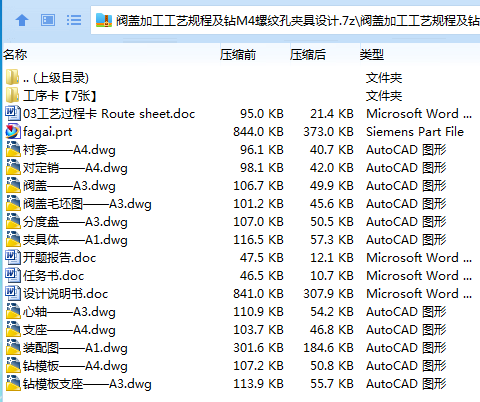This screenshot has width=480, height=402.
Task: Select file name 任务书.doc
Action: (x=54, y=276)
